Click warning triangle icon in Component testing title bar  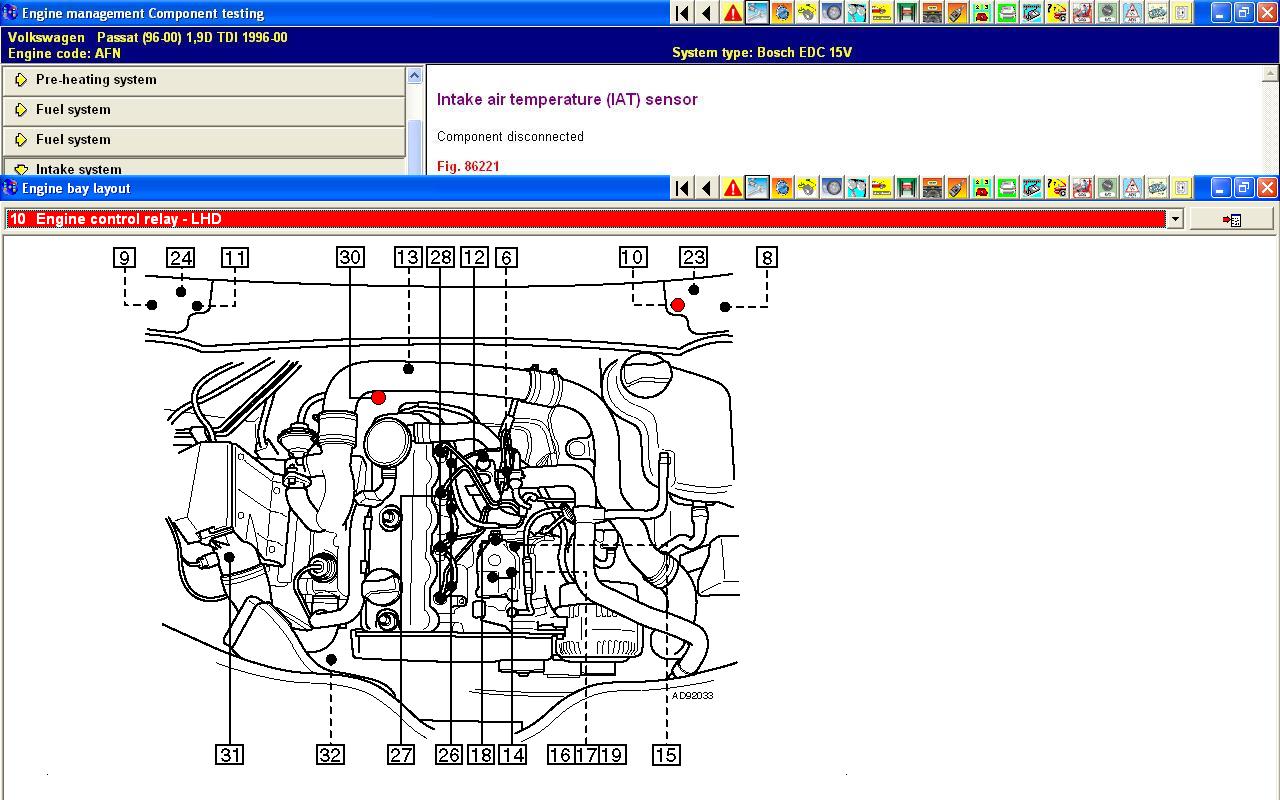[732, 13]
